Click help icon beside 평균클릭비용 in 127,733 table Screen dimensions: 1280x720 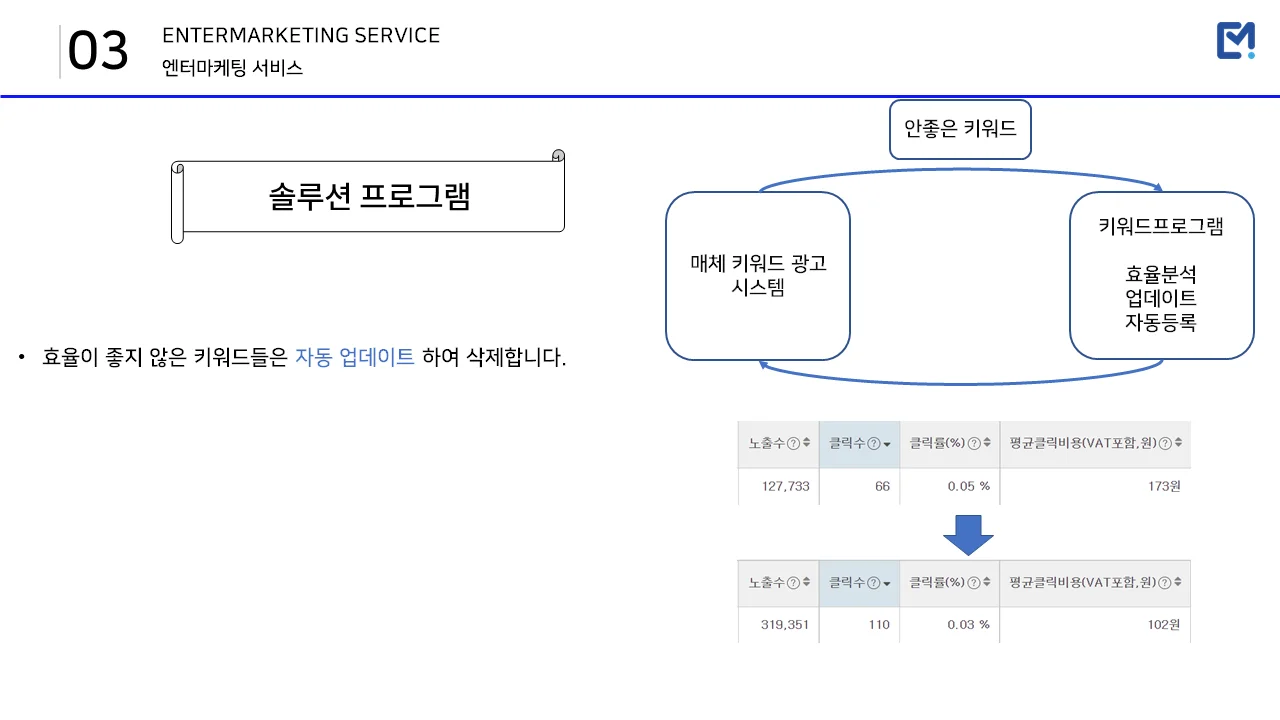point(1165,443)
